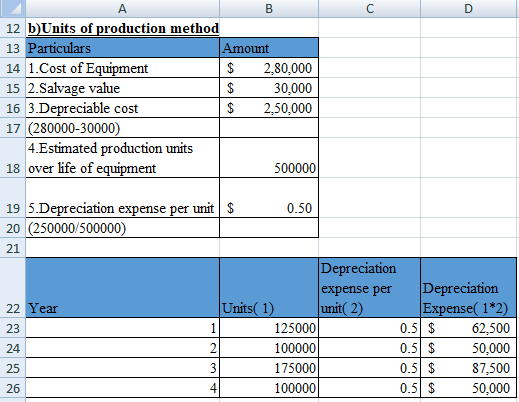
Task: Select row 26 header
Action: (13, 388)
